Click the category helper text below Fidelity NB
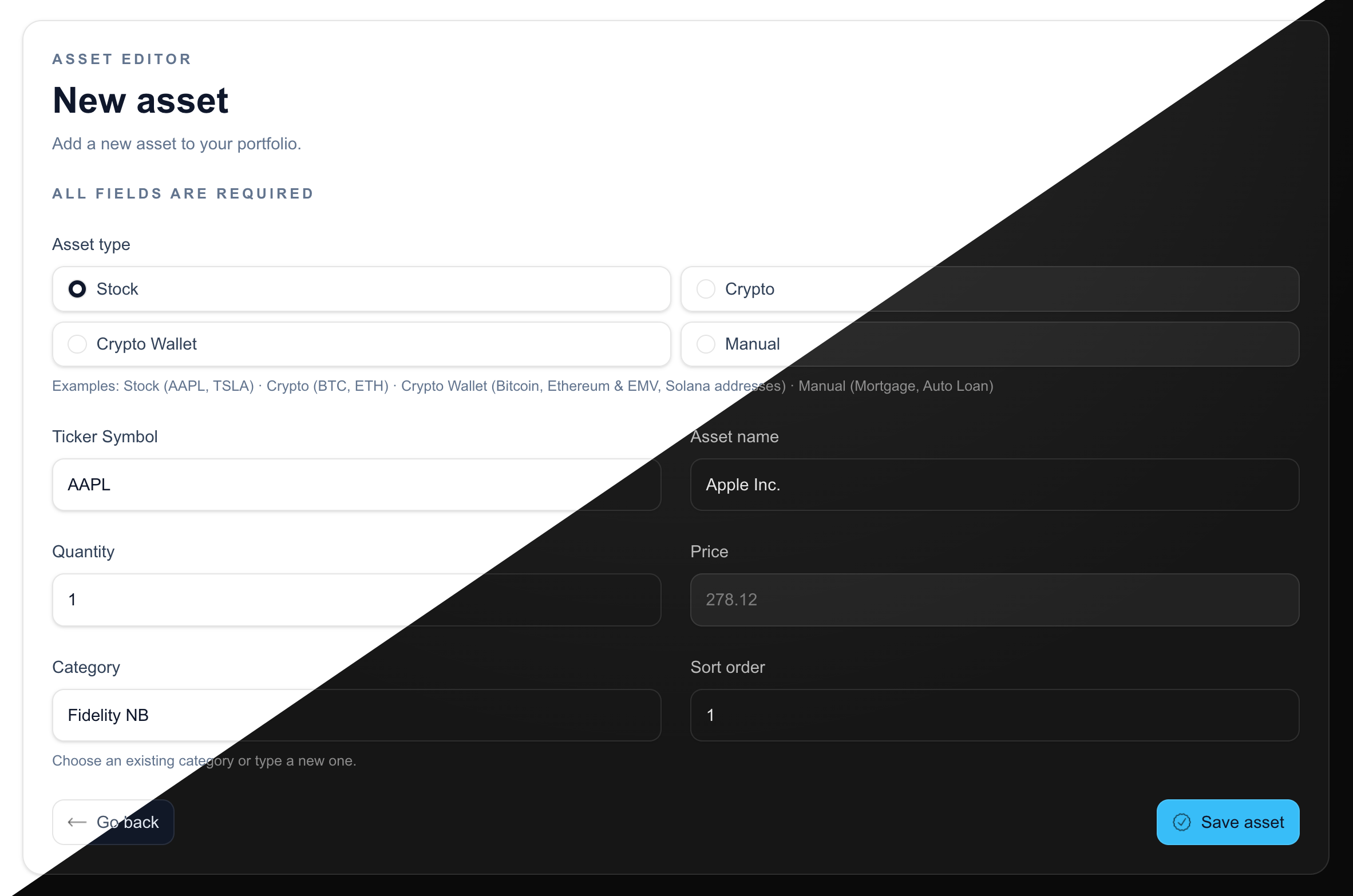Screen dimensions: 1353x896 pyautogui.click(x=204, y=761)
